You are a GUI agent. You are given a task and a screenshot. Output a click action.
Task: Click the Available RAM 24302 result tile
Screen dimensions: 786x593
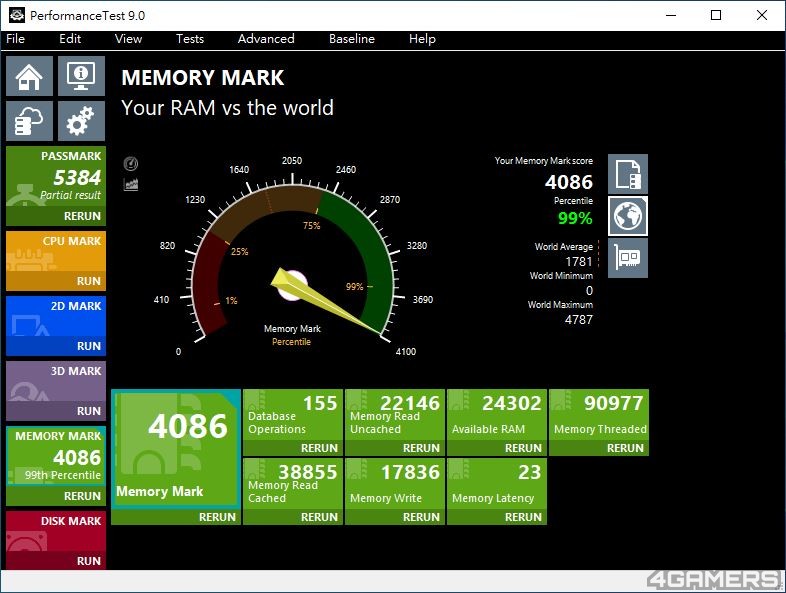coord(497,415)
